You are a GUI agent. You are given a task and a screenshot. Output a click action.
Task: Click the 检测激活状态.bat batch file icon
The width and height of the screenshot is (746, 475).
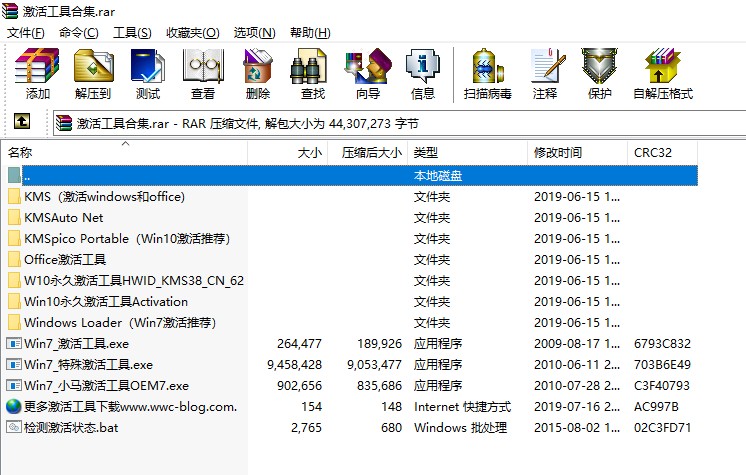(14, 427)
